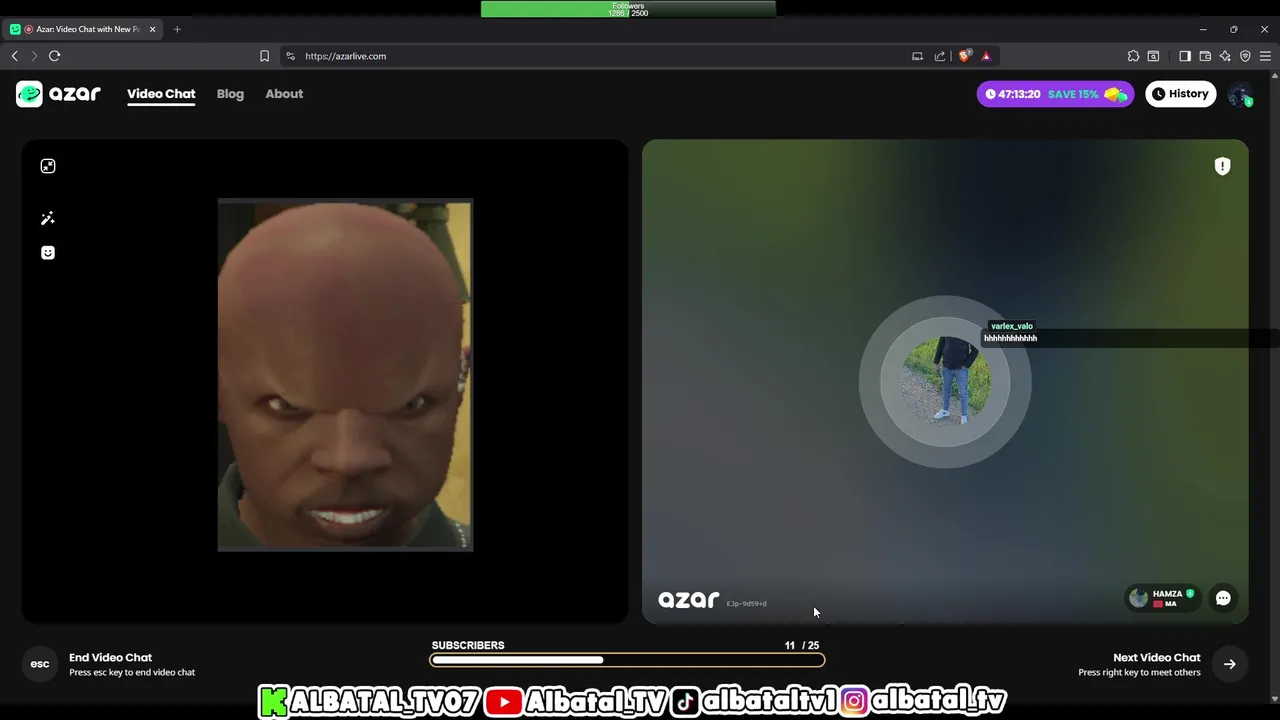Open the extensions puzzle icon
Viewport: 1280px width, 720px height.
pyautogui.click(x=1133, y=56)
